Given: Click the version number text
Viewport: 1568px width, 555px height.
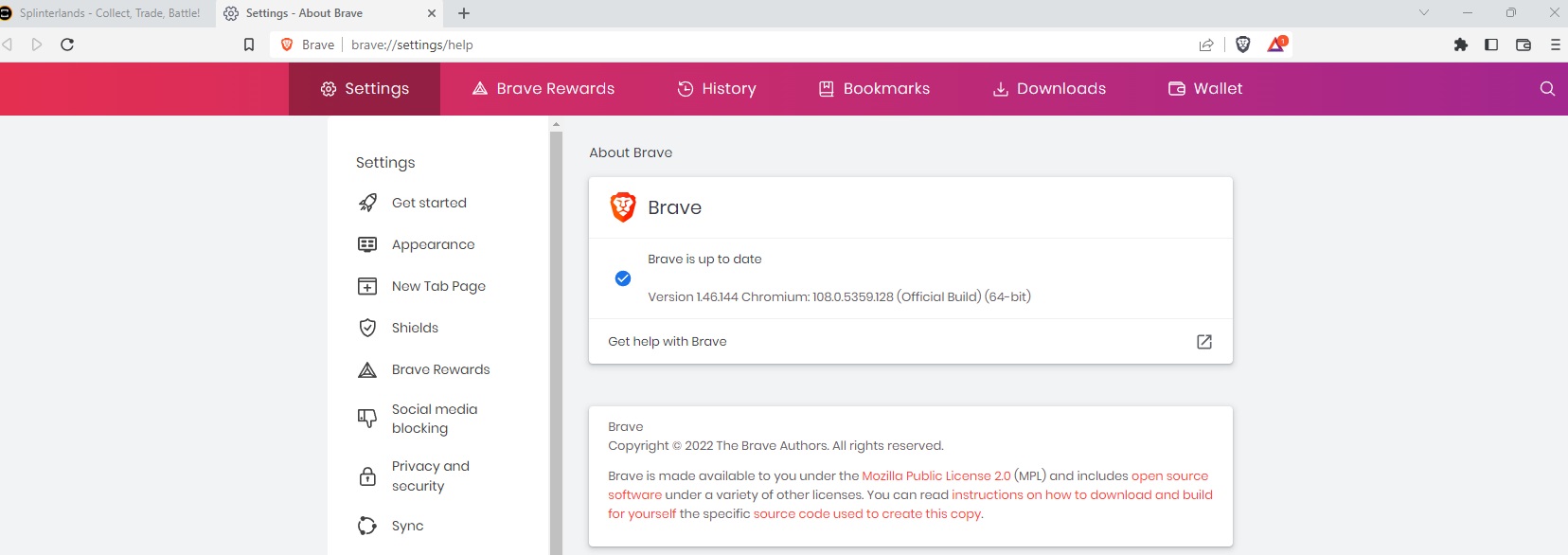Looking at the screenshot, I should coord(839,296).
